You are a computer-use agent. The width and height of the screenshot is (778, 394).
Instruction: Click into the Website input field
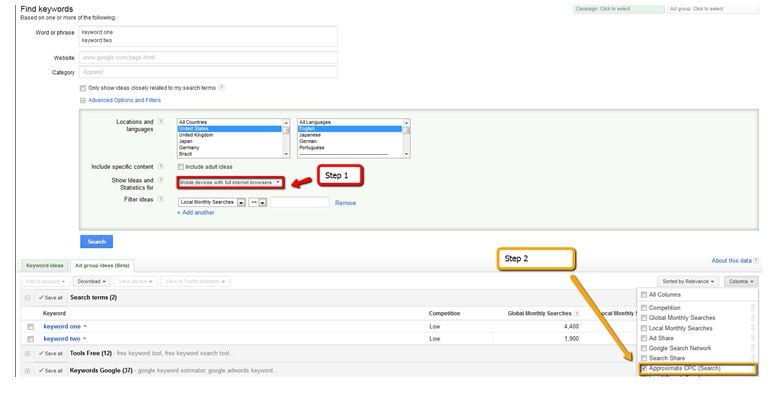(208, 58)
